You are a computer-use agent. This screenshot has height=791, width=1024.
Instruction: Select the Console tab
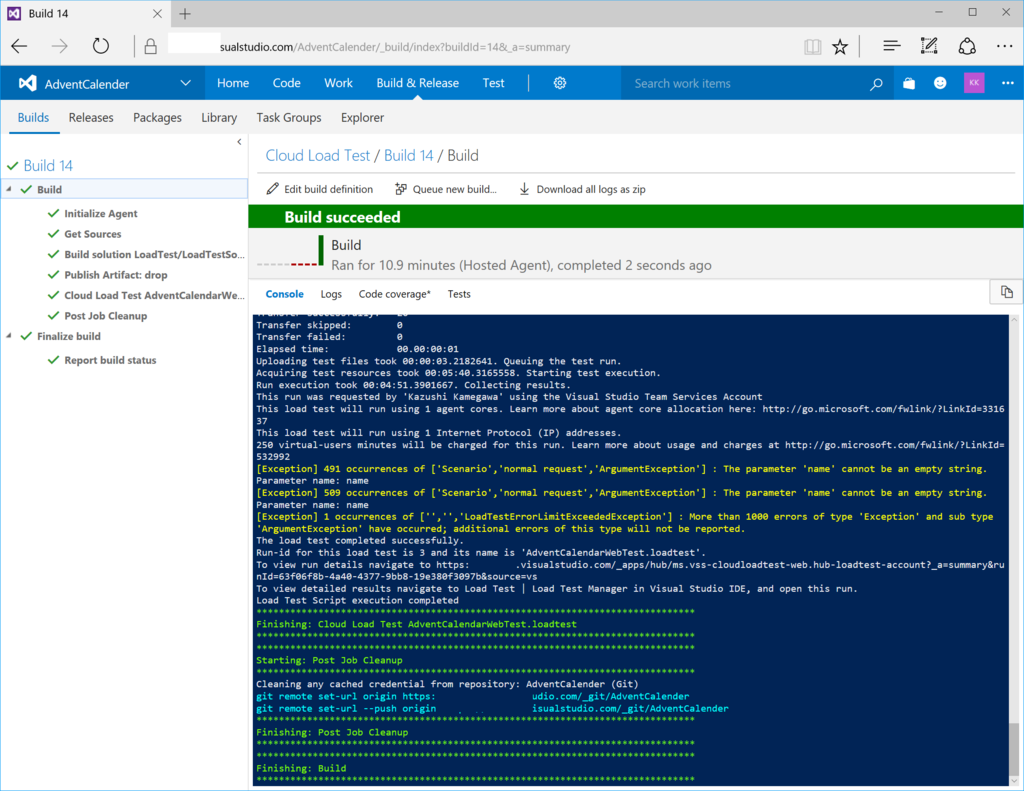285,294
